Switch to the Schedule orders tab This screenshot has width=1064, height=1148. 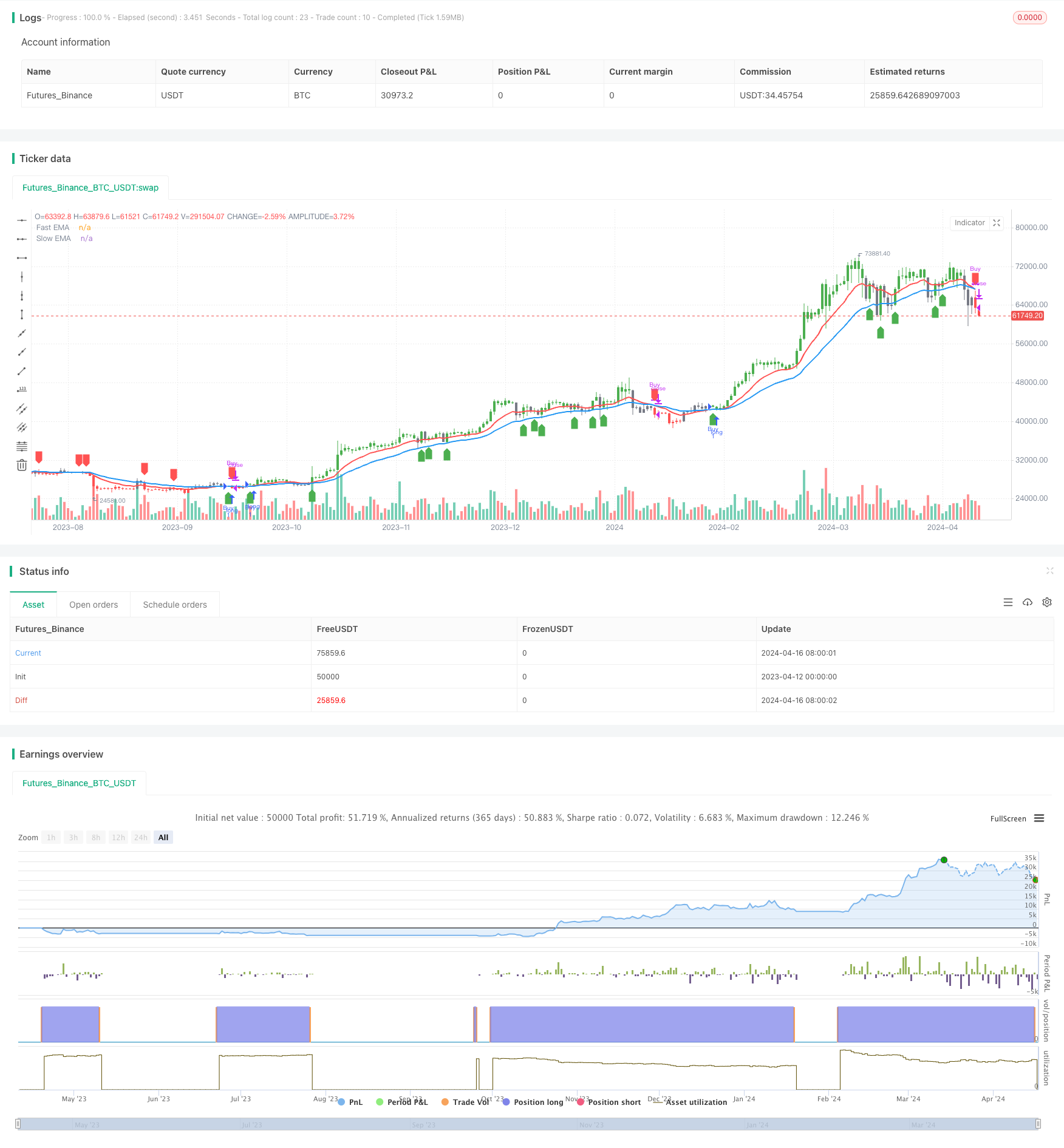[175, 605]
